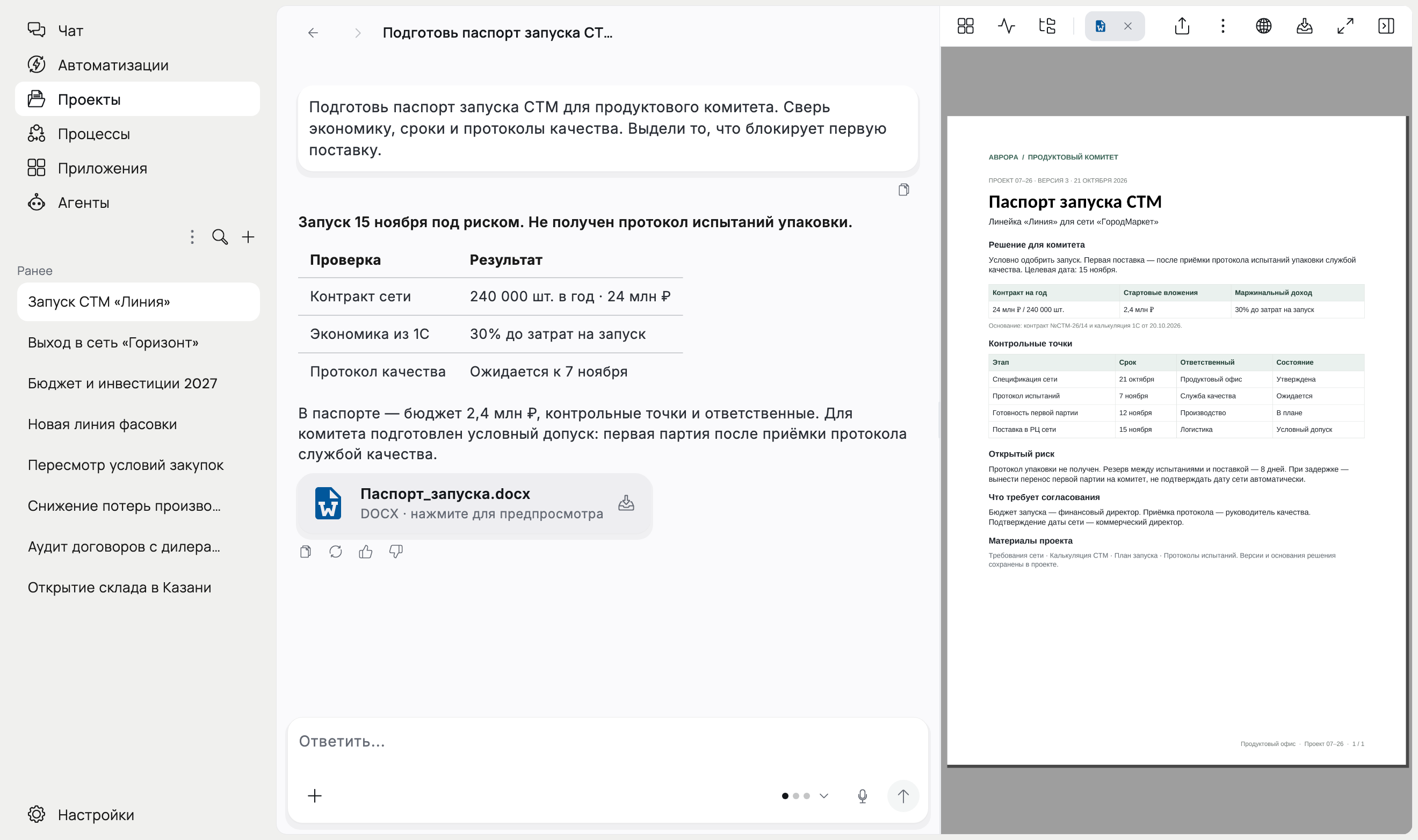Screen dimensions: 1418x840
Task: Regenerate the assistant response
Action: [x=336, y=552]
